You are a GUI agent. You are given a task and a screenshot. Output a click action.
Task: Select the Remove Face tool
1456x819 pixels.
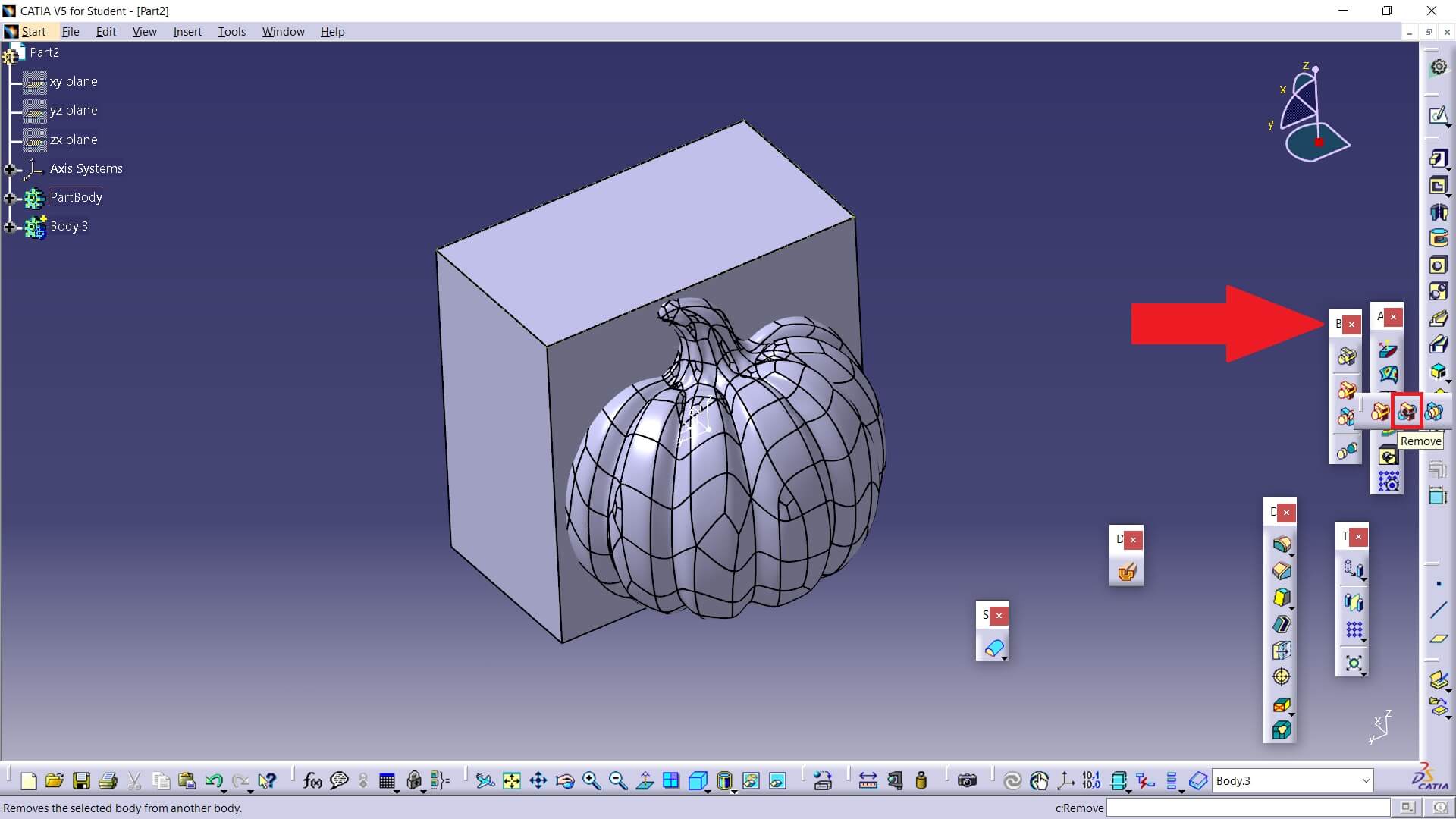tap(1281, 705)
